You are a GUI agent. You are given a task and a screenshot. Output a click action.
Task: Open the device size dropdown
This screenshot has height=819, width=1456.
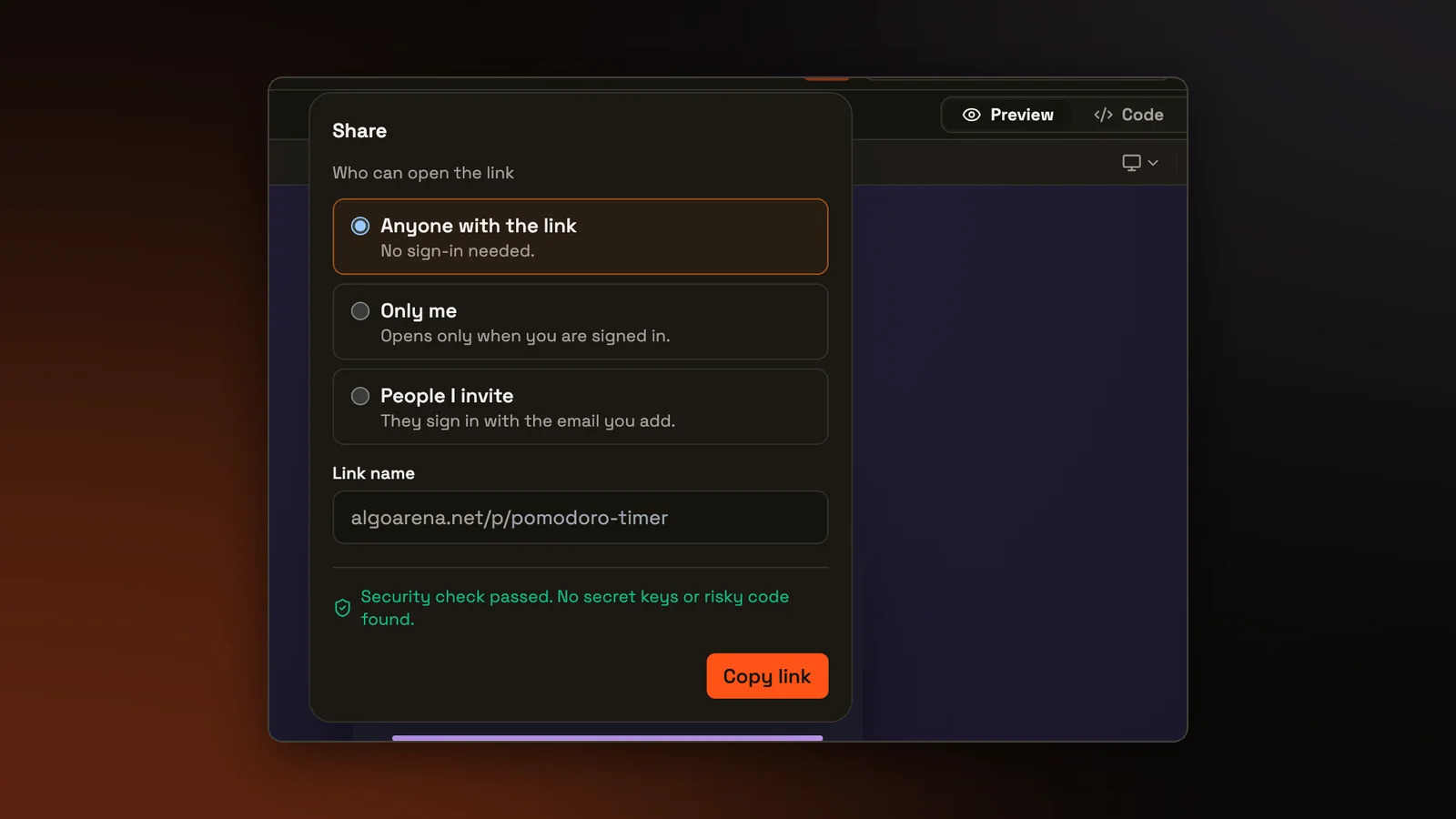click(x=1139, y=163)
